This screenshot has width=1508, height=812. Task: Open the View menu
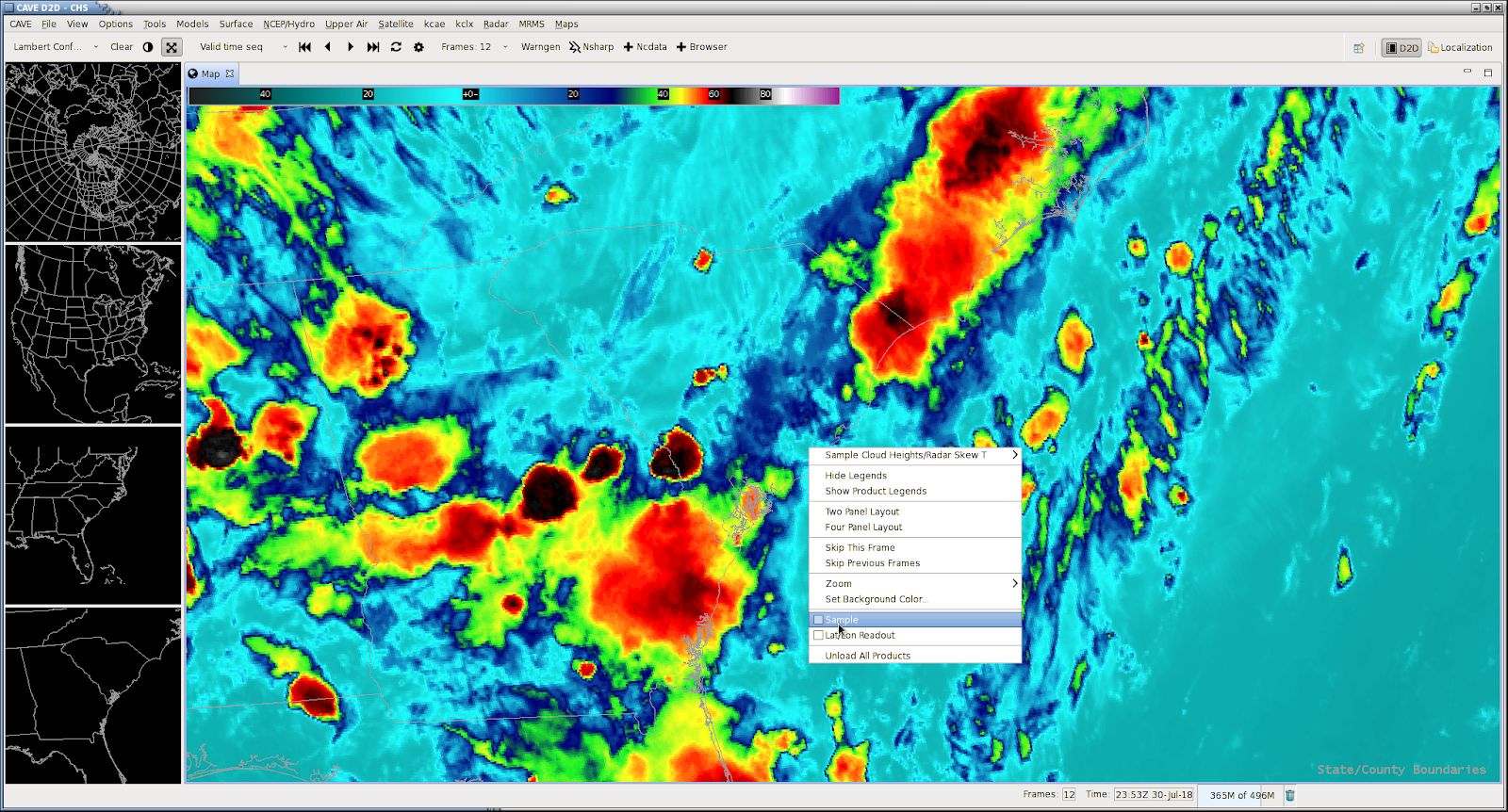77,24
